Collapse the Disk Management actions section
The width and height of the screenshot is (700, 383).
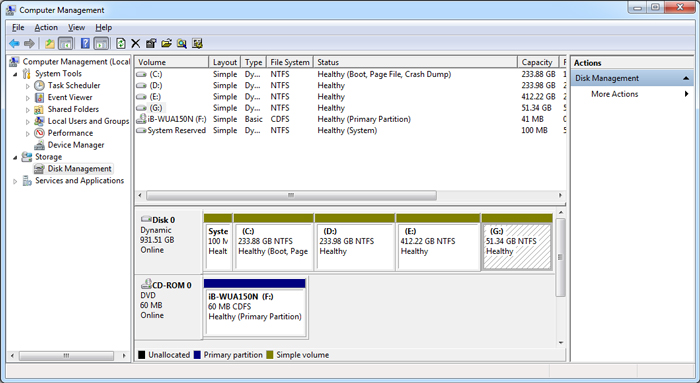(x=686, y=78)
